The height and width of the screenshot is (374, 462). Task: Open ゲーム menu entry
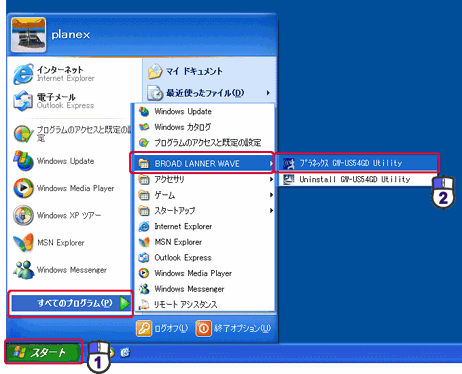(205, 195)
